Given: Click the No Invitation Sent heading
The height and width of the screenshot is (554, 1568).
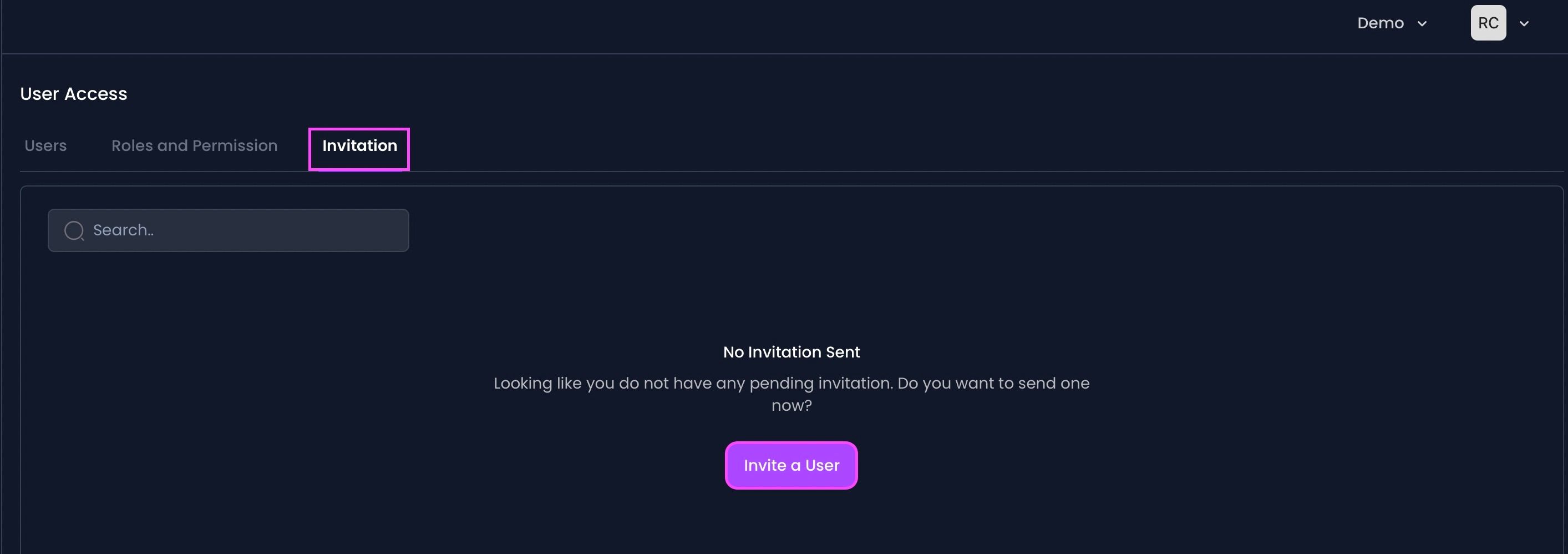Looking at the screenshot, I should (791, 352).
